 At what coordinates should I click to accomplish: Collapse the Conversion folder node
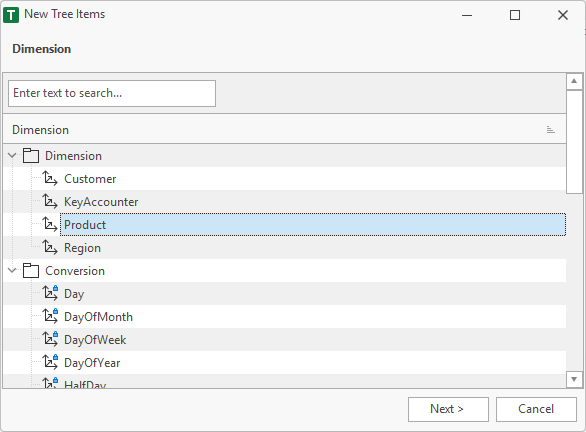point(12,270)
